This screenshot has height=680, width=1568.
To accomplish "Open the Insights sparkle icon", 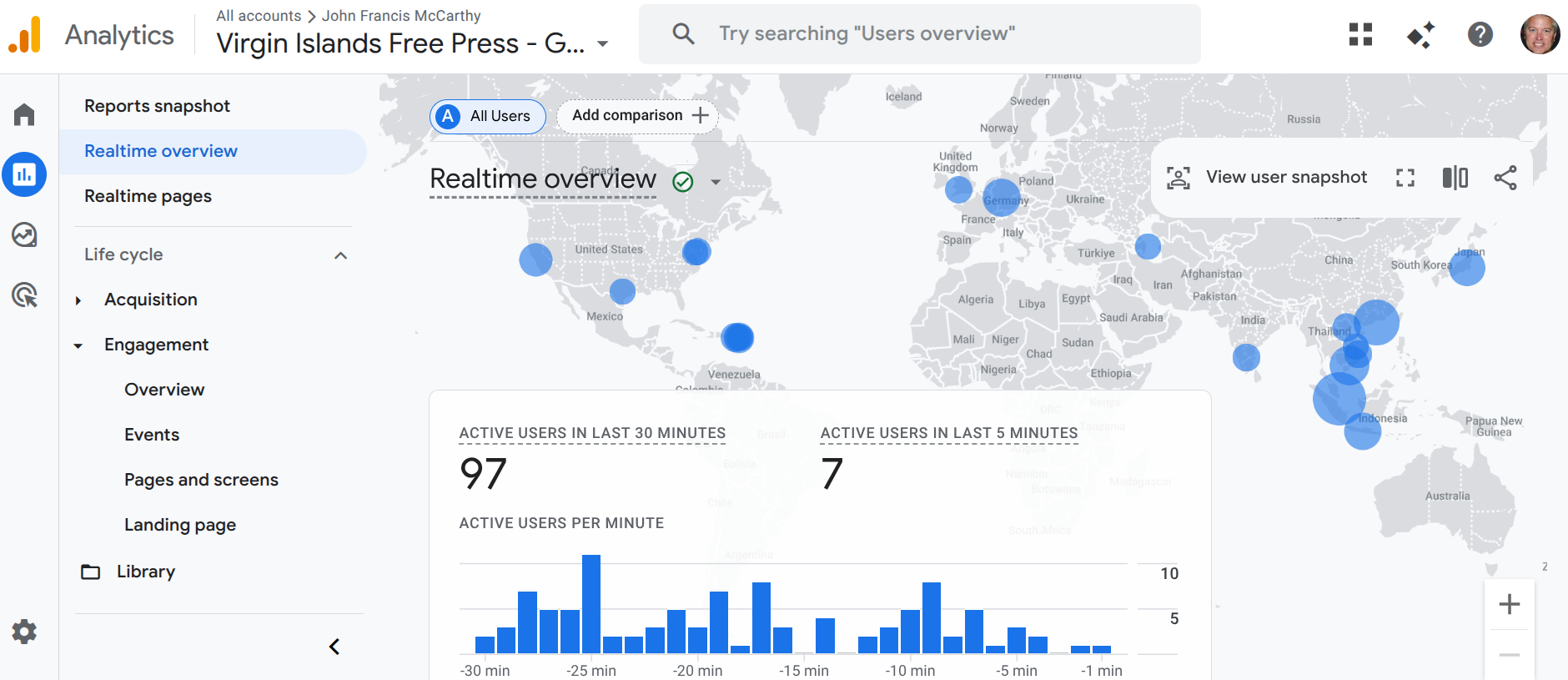I will click(1420, 34).
